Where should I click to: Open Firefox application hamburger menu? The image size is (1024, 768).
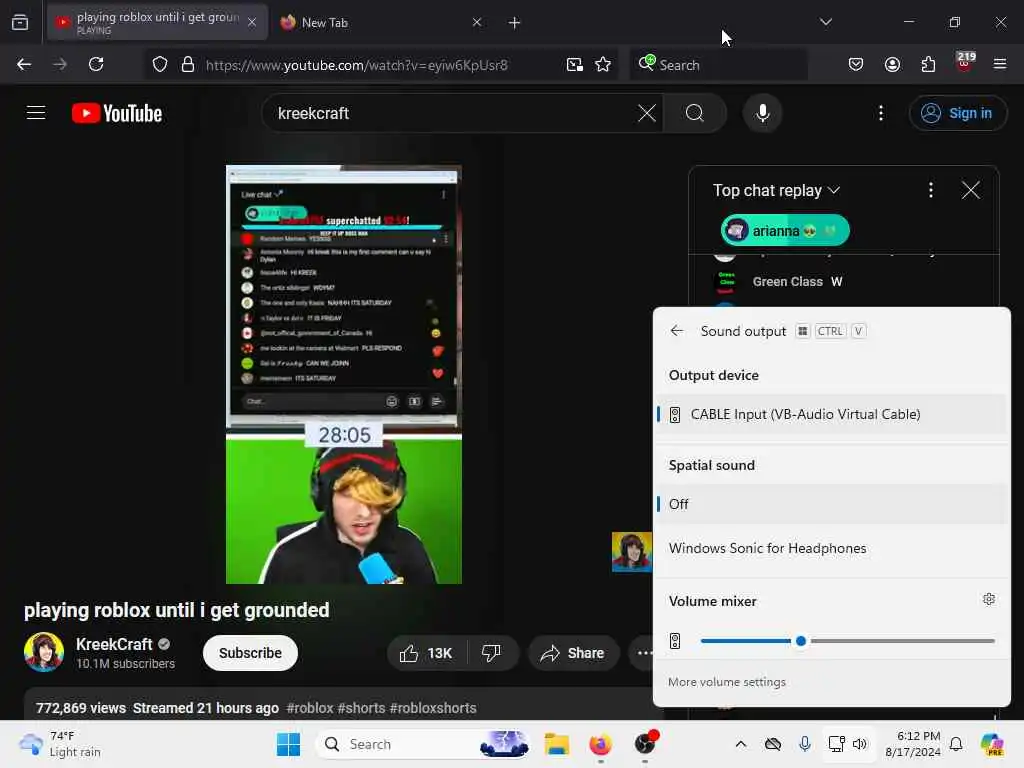[1000, 64]
